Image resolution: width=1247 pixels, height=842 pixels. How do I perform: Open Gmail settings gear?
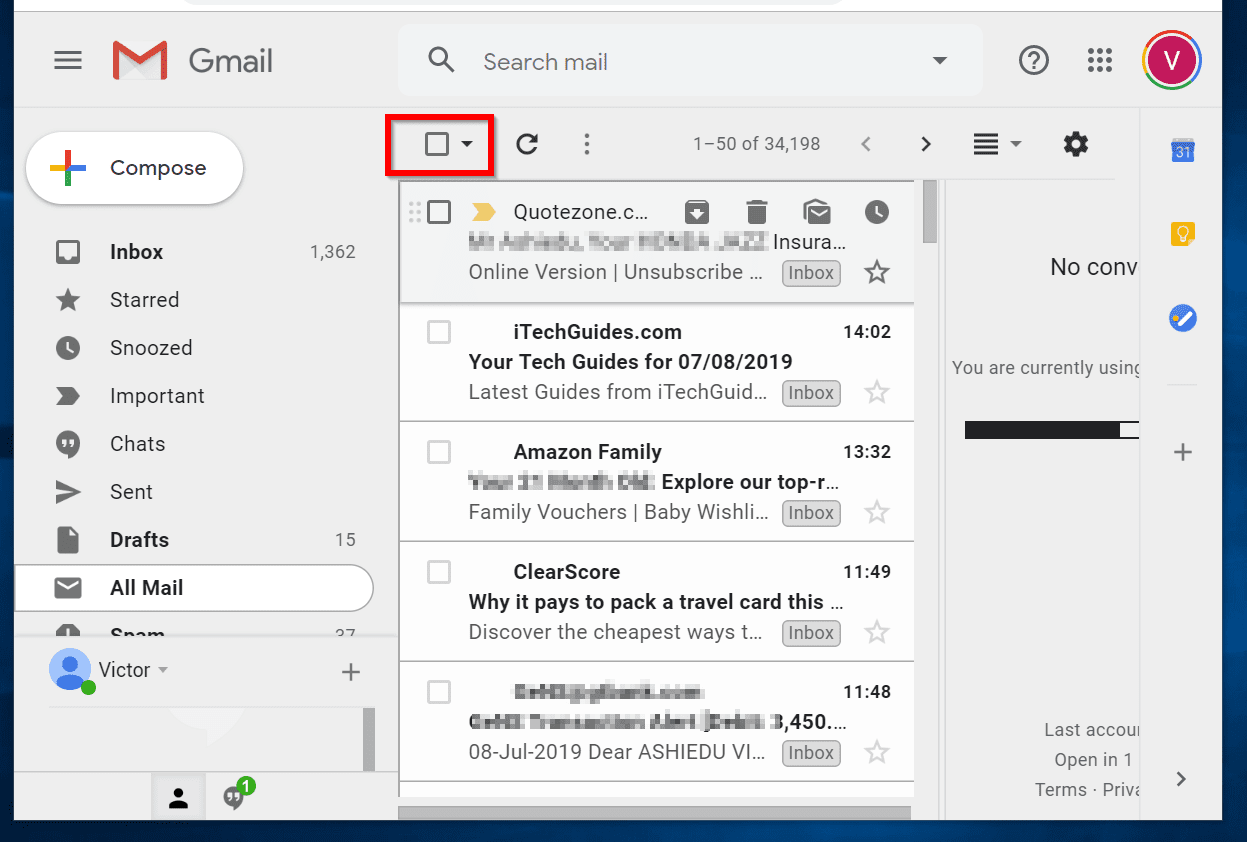click(1075, 143)
